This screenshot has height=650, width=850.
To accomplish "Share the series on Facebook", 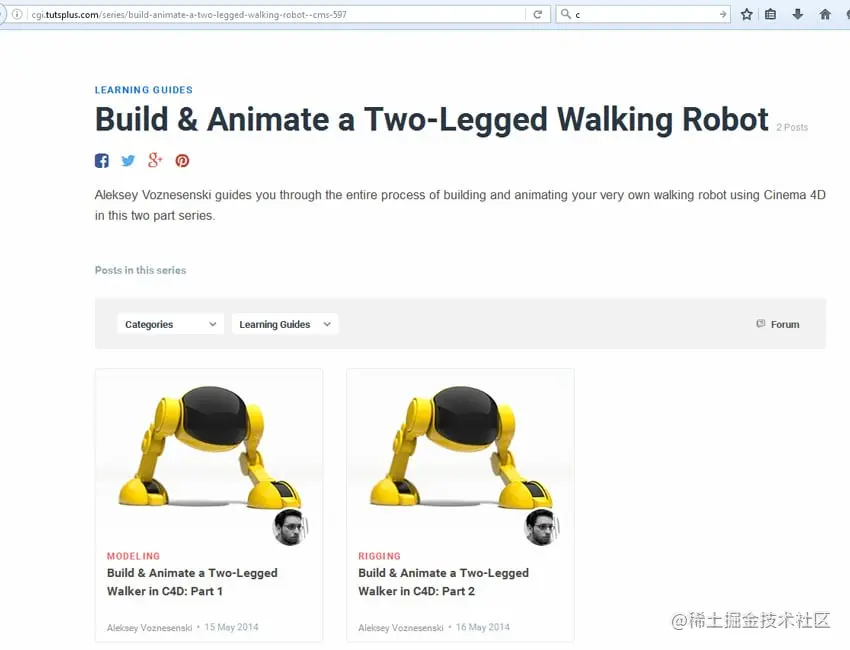I will (x=102, y=160).
